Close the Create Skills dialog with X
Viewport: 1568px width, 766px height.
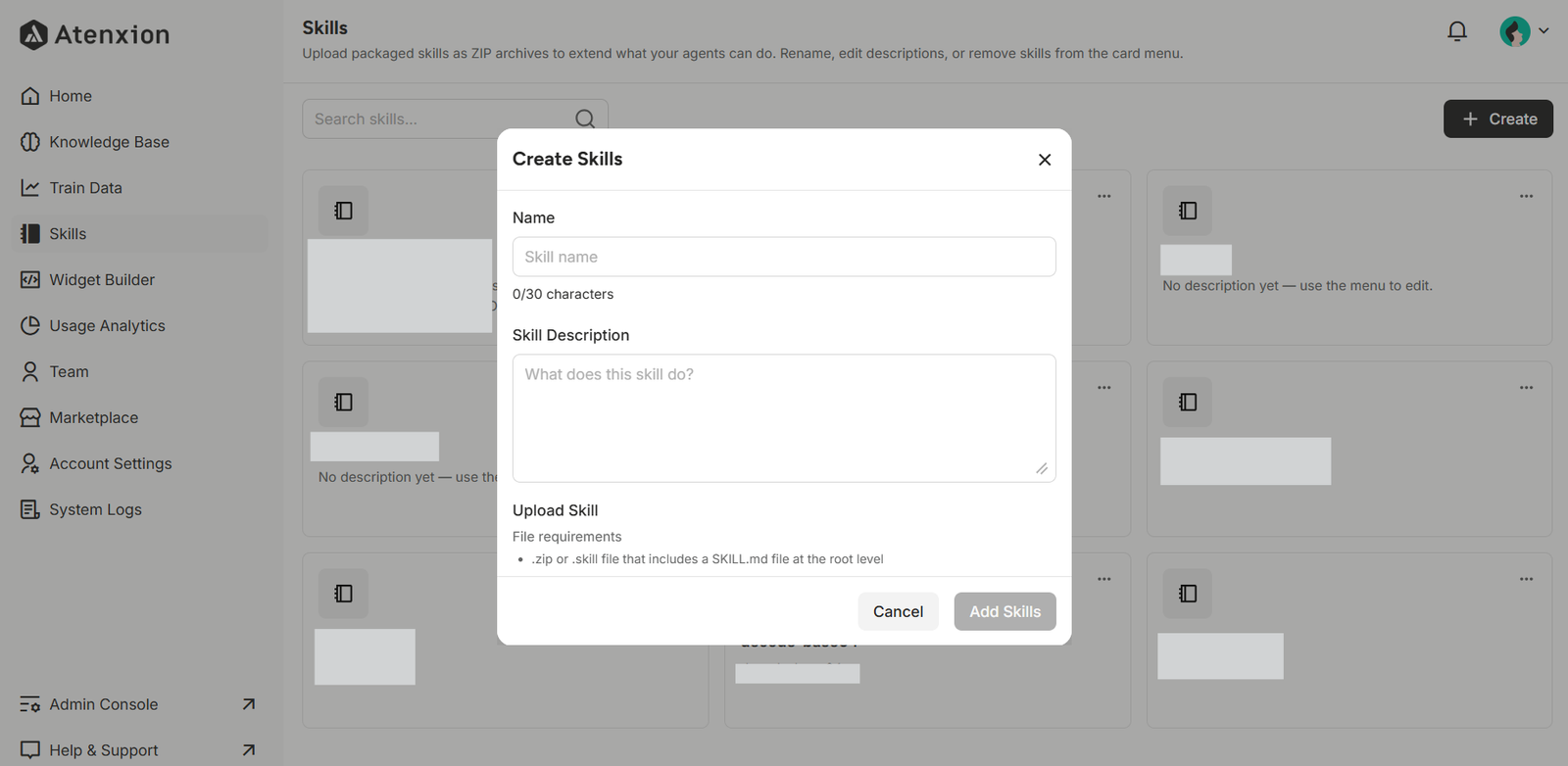1045,160
